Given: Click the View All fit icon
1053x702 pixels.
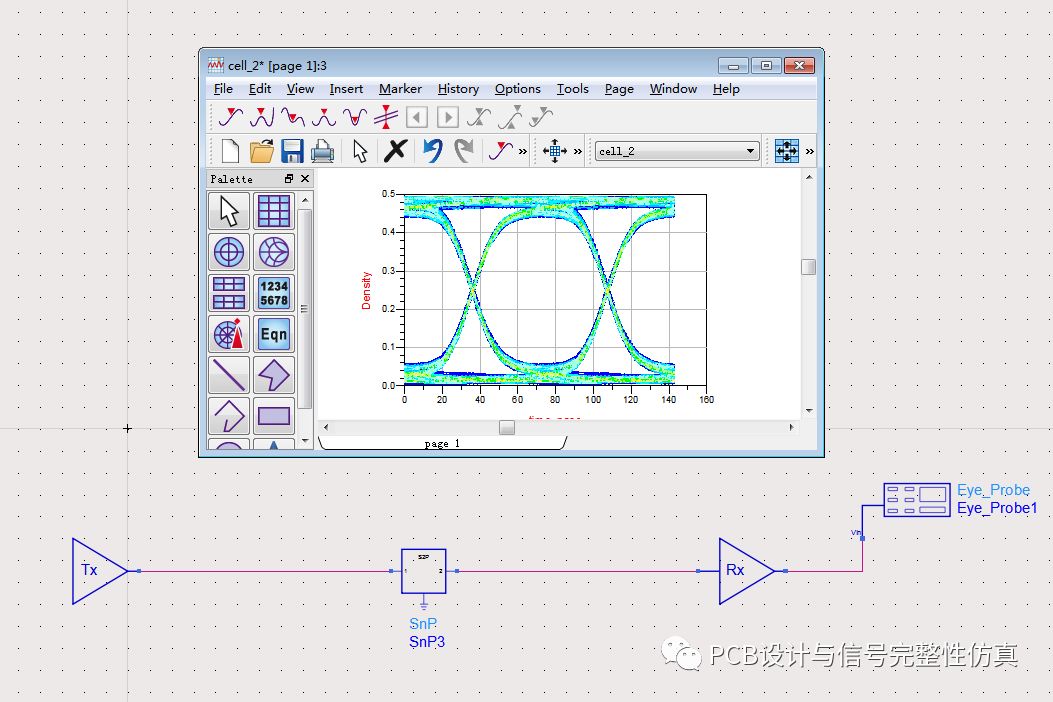Looking at the screenshot, I should [x=786, y=151].
